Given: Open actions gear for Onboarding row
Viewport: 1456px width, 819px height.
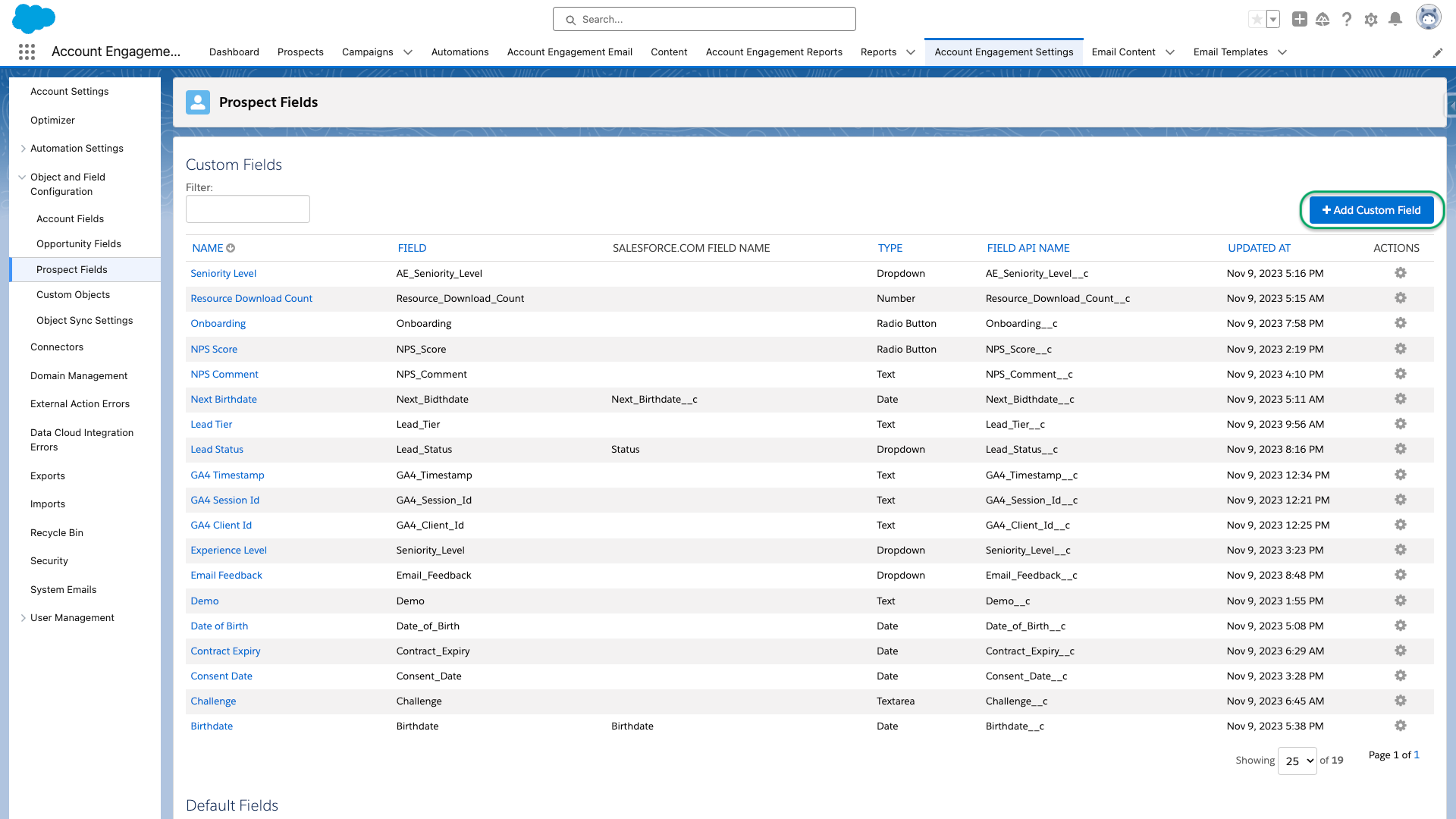Looking at the screenshot, I should click(x=1401, y=323).
